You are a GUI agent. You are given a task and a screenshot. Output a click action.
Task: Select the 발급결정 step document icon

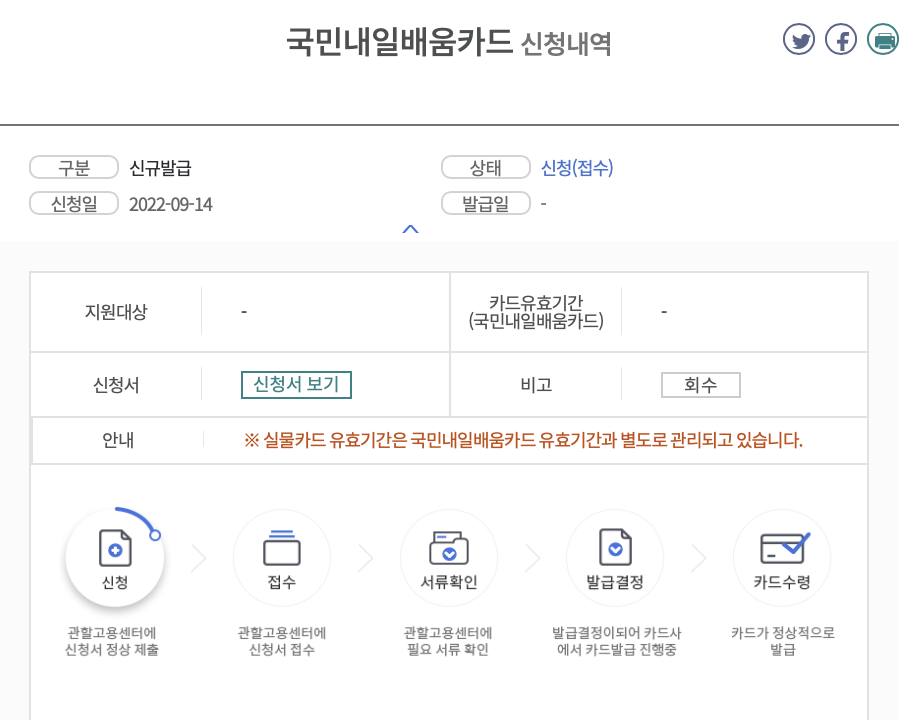click(615, 546)
